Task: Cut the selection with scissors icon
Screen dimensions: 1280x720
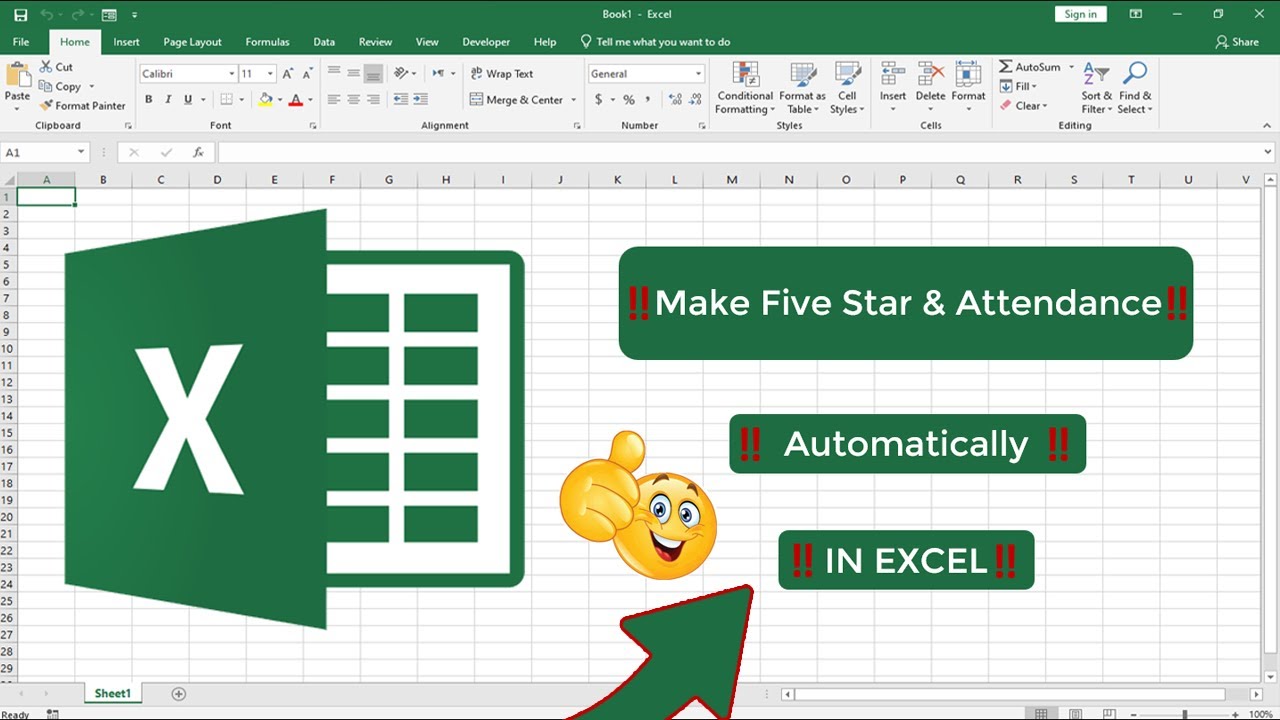Action: click(x=56, y=67)
